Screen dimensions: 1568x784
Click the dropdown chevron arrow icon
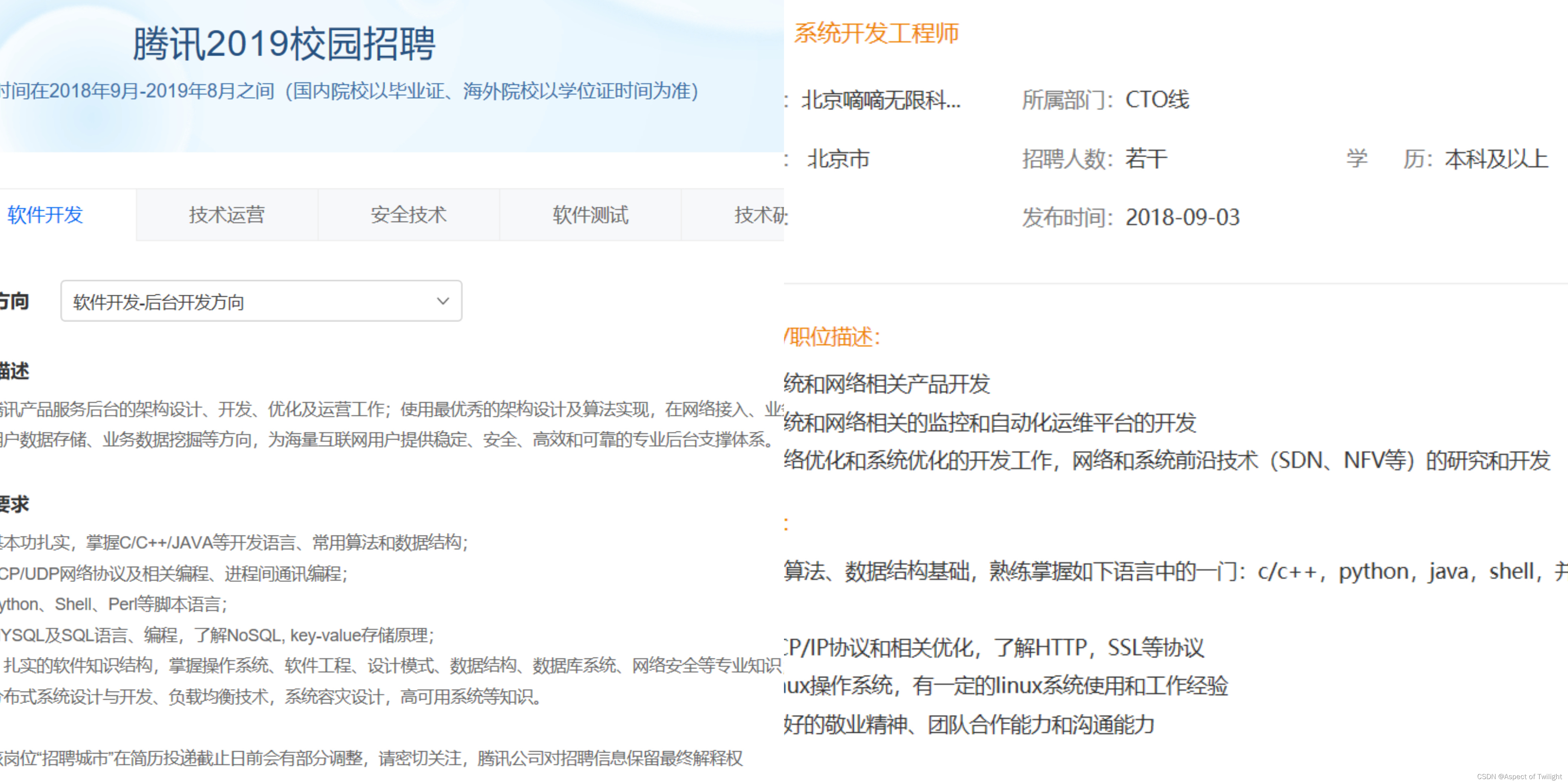(x=443, y=301)
